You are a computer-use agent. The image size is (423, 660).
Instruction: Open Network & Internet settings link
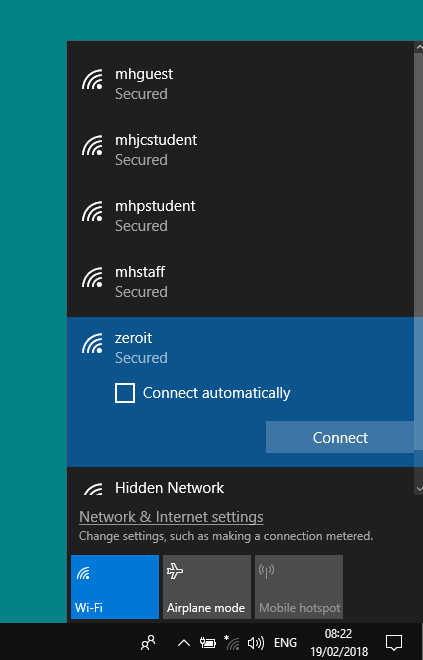(x=171, y=517)
